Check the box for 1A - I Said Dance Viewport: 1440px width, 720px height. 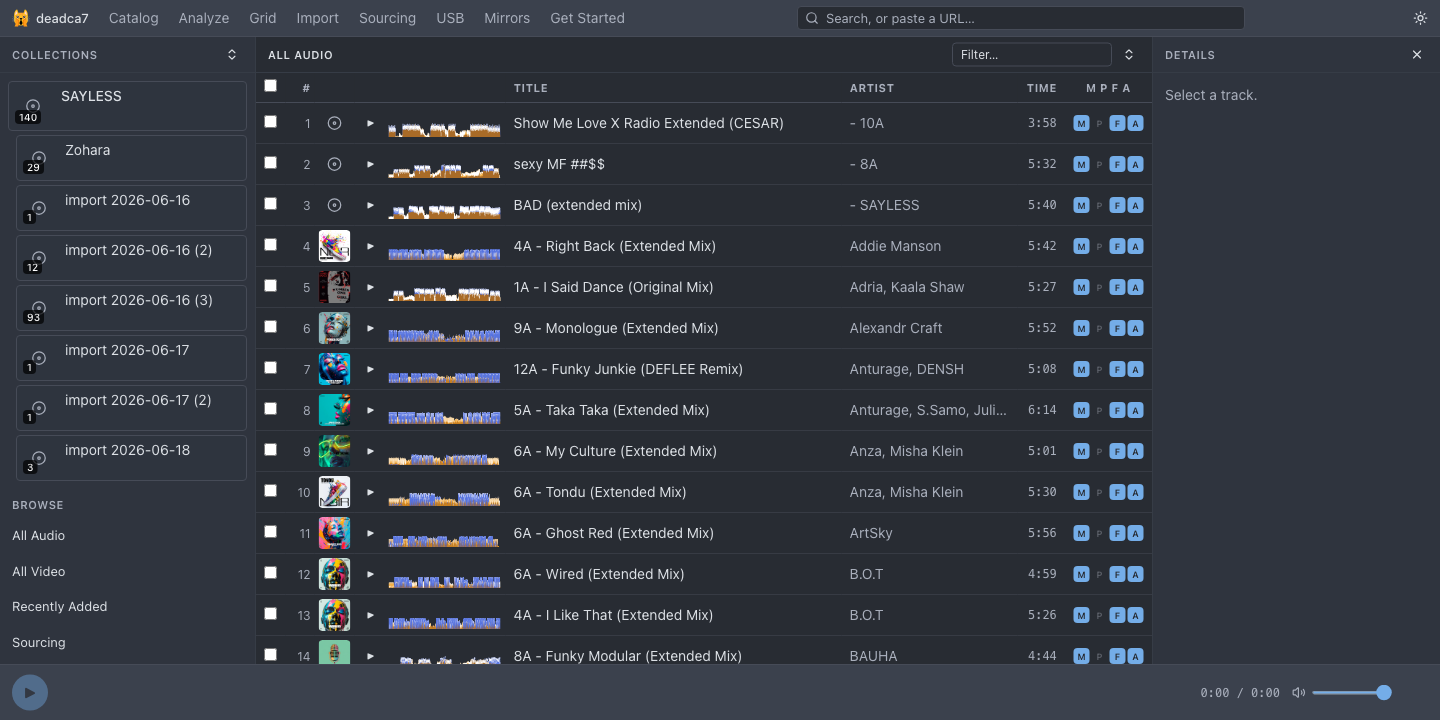coord(270,286)
